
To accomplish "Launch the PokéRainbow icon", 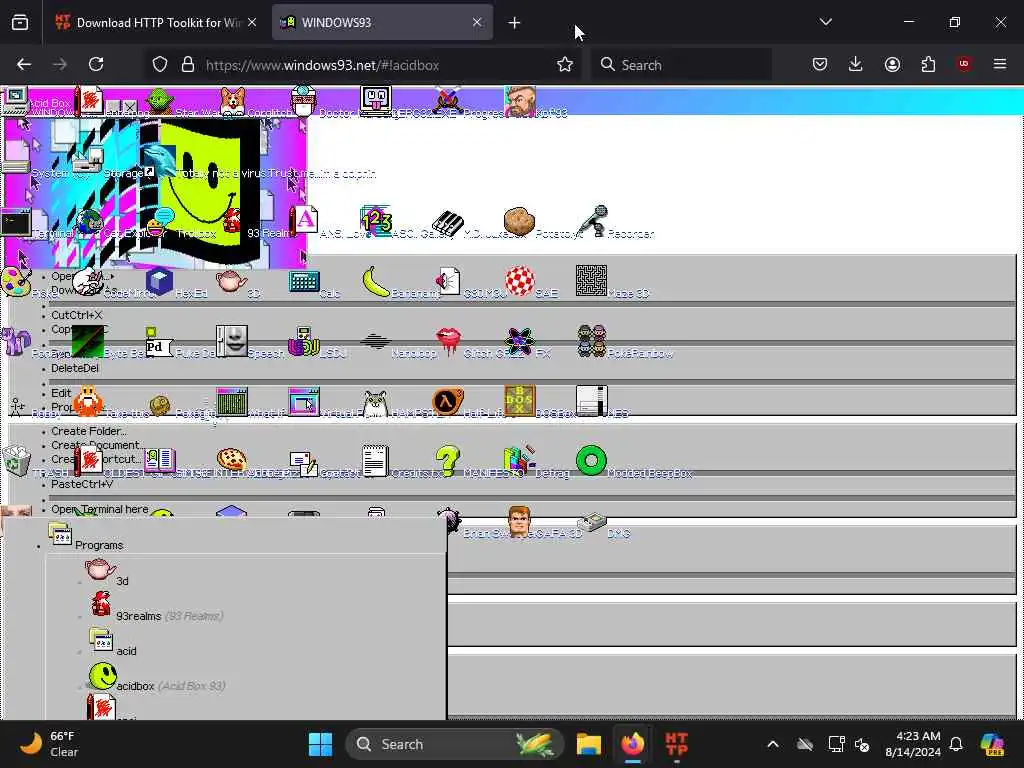I will coord(592,341).
